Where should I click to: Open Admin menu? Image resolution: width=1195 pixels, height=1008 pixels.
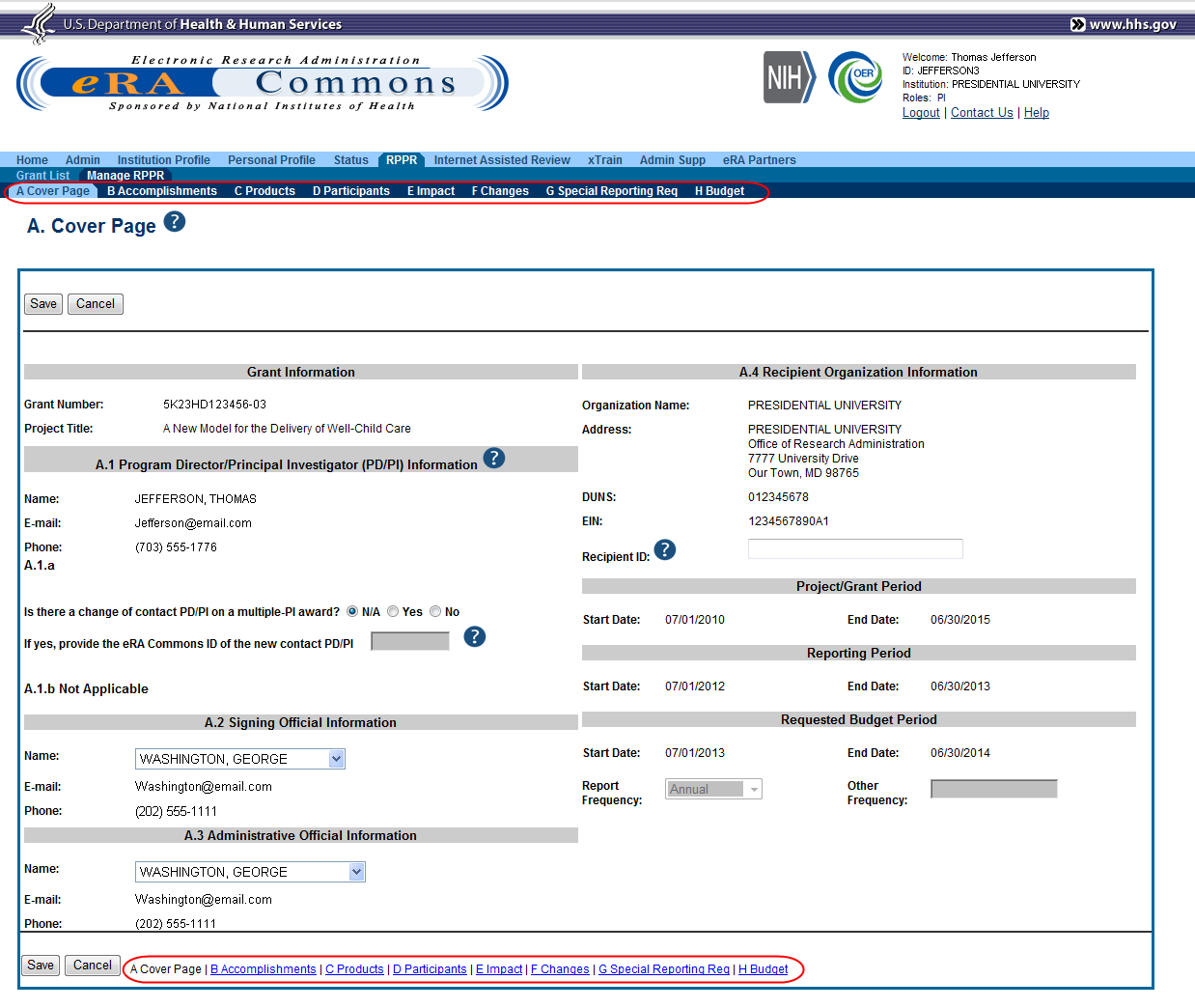(83, 160)
